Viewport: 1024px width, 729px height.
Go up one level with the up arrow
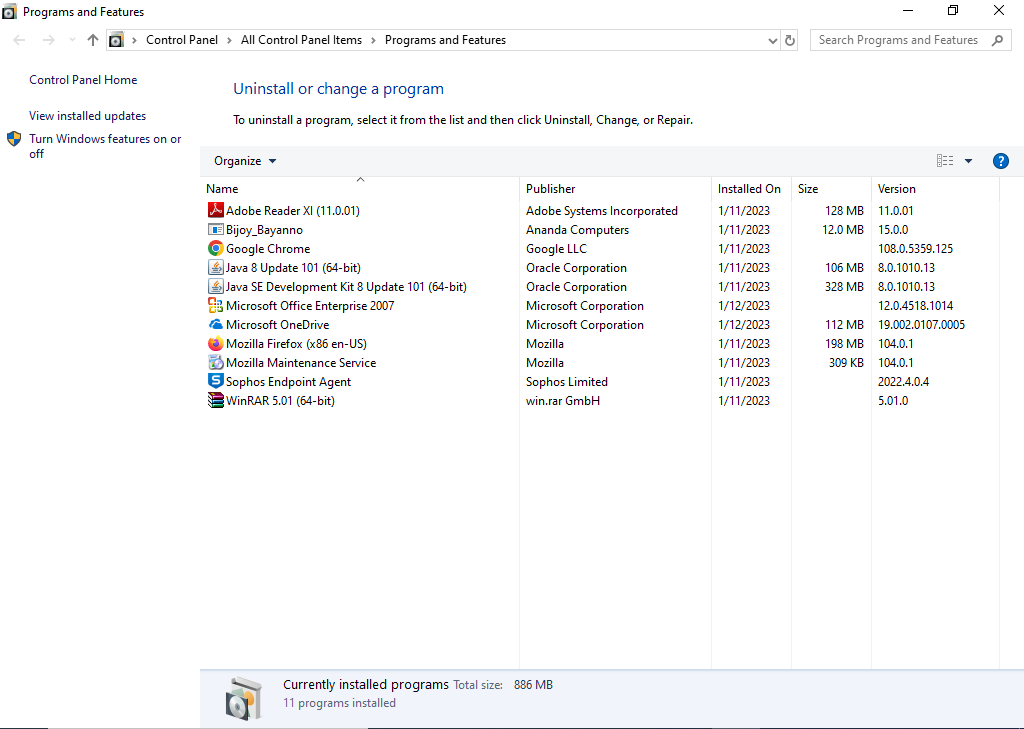93,40
